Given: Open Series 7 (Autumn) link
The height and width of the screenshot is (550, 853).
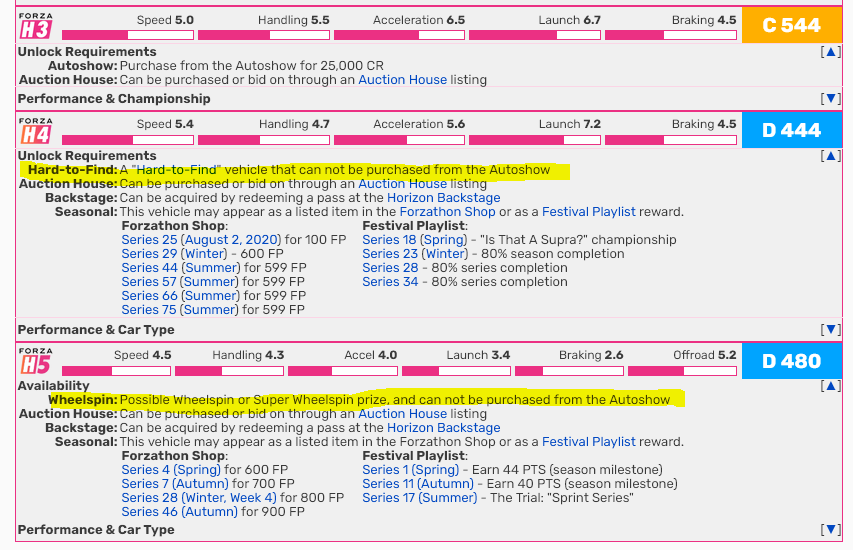Looking at the screenshot, I should [x=175, y=484].
